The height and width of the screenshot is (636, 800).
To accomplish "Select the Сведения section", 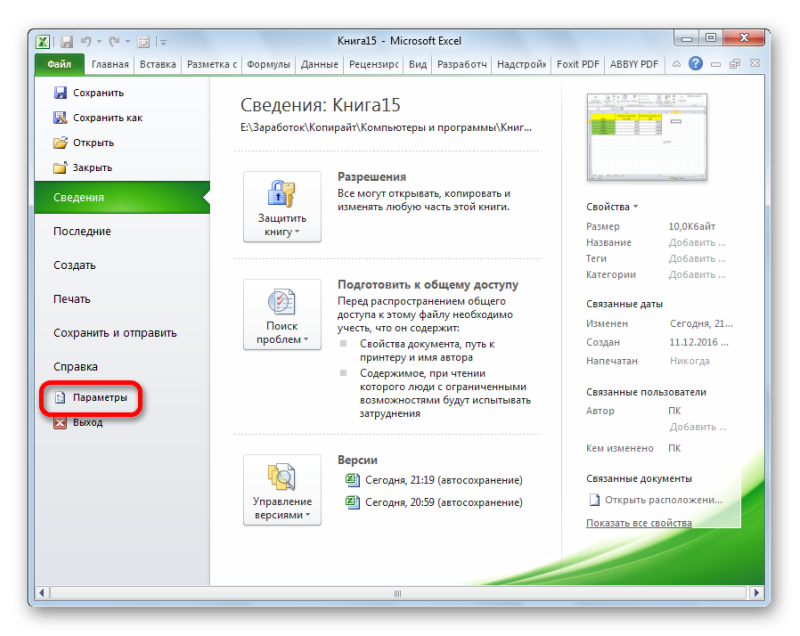I will (122, 197).
